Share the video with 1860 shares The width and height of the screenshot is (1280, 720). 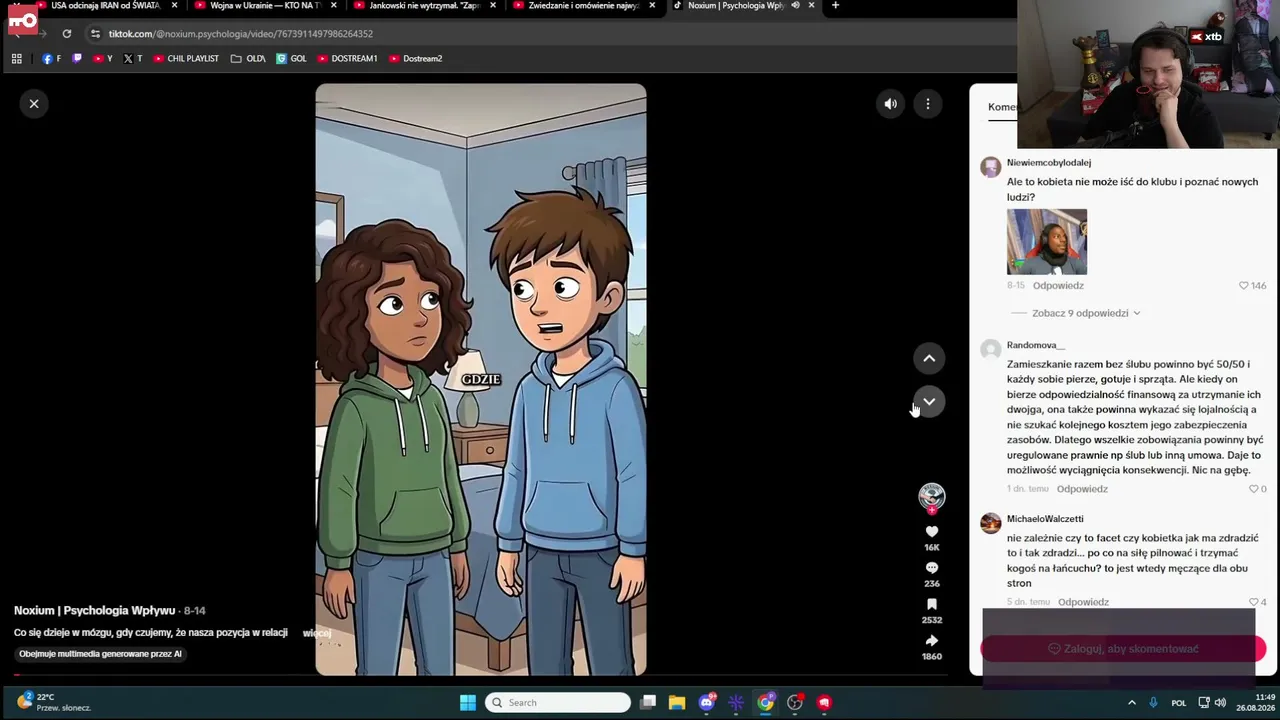click(932, 640)
